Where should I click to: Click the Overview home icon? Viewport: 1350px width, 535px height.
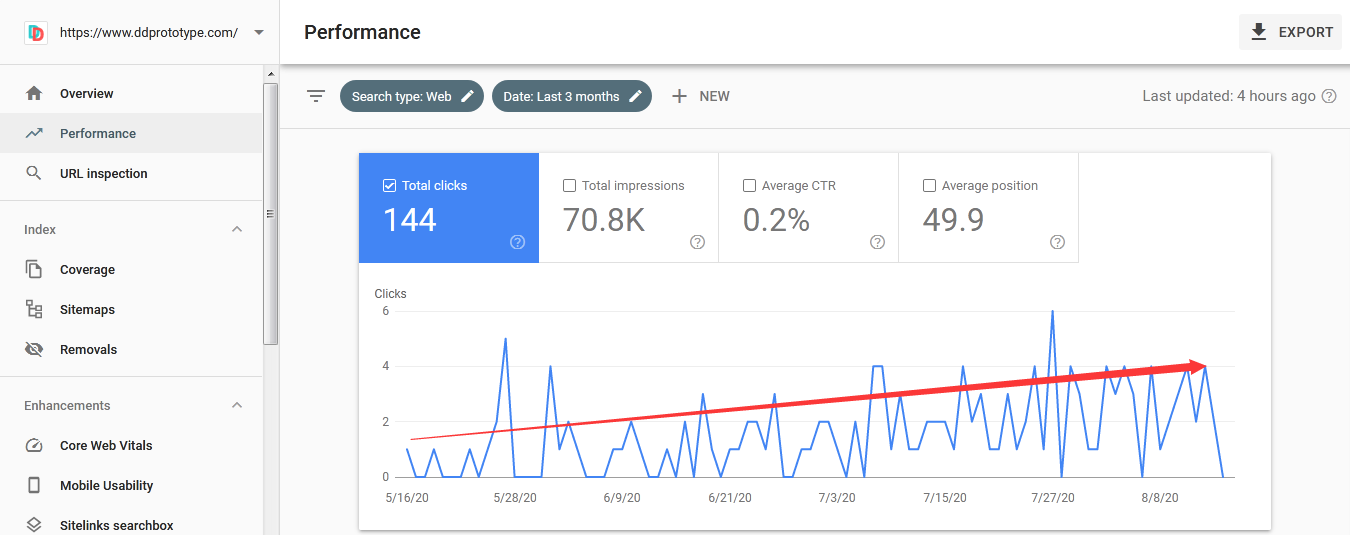click(34, 93)
